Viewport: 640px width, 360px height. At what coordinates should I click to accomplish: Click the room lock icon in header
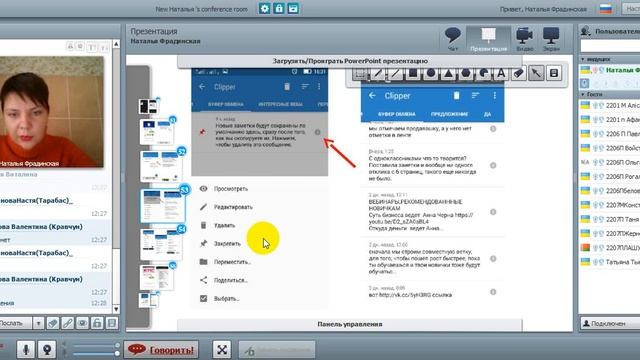[279, 8]
